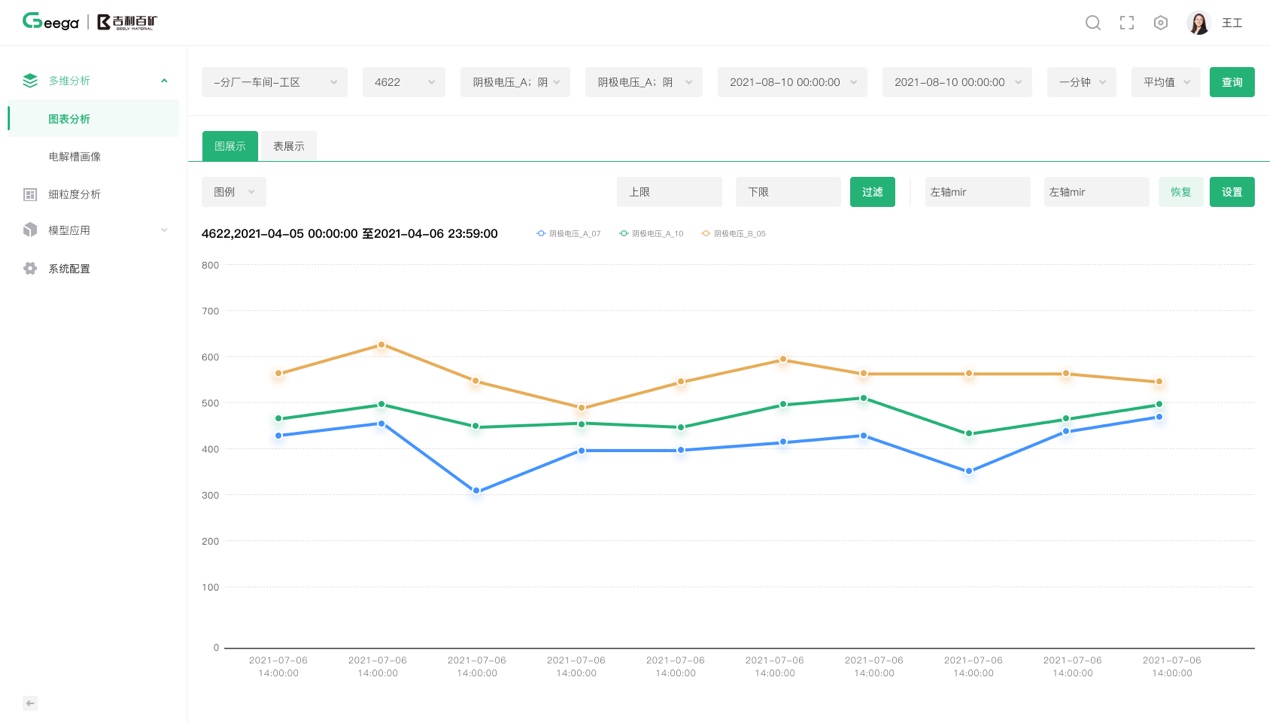This screenshot has height=723, width=1270.
Task: Select 电解槽画像 in the sidebar menu
Action: pyautogui.click(x=75, y=157)
